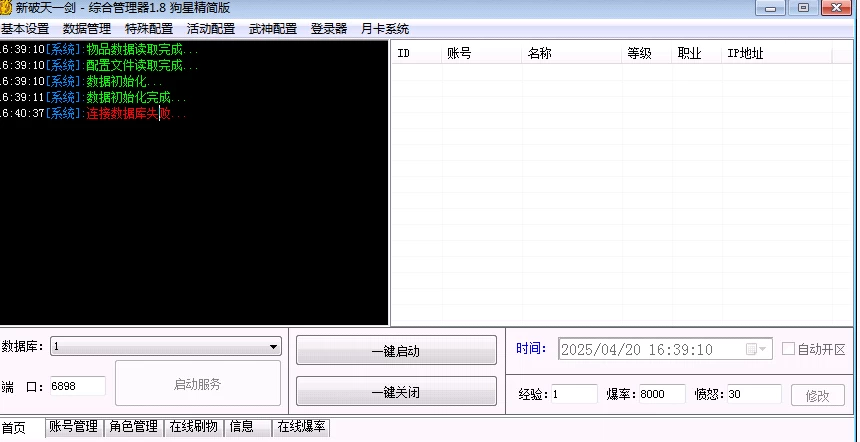This screenshot has height=442, width=860.
Task: Click the 一键启动 button
Action: [396, 350]
